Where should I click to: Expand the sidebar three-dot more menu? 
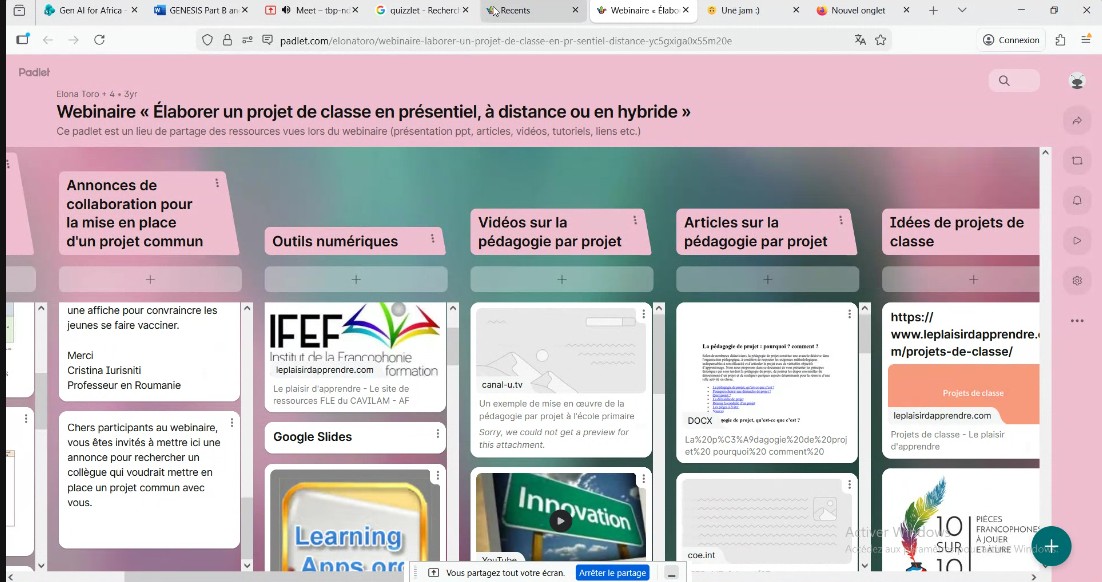[x=1077, y=321]
